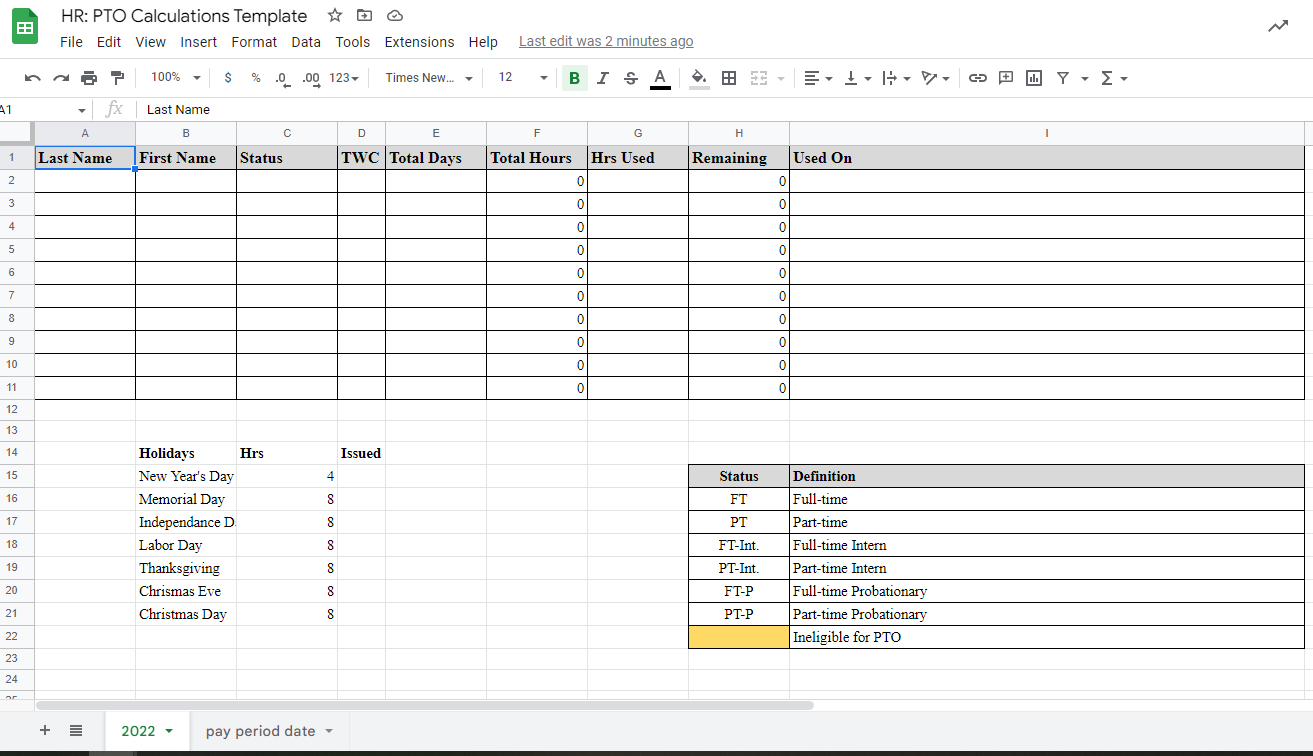Insert a link using the chain icon

978,78
